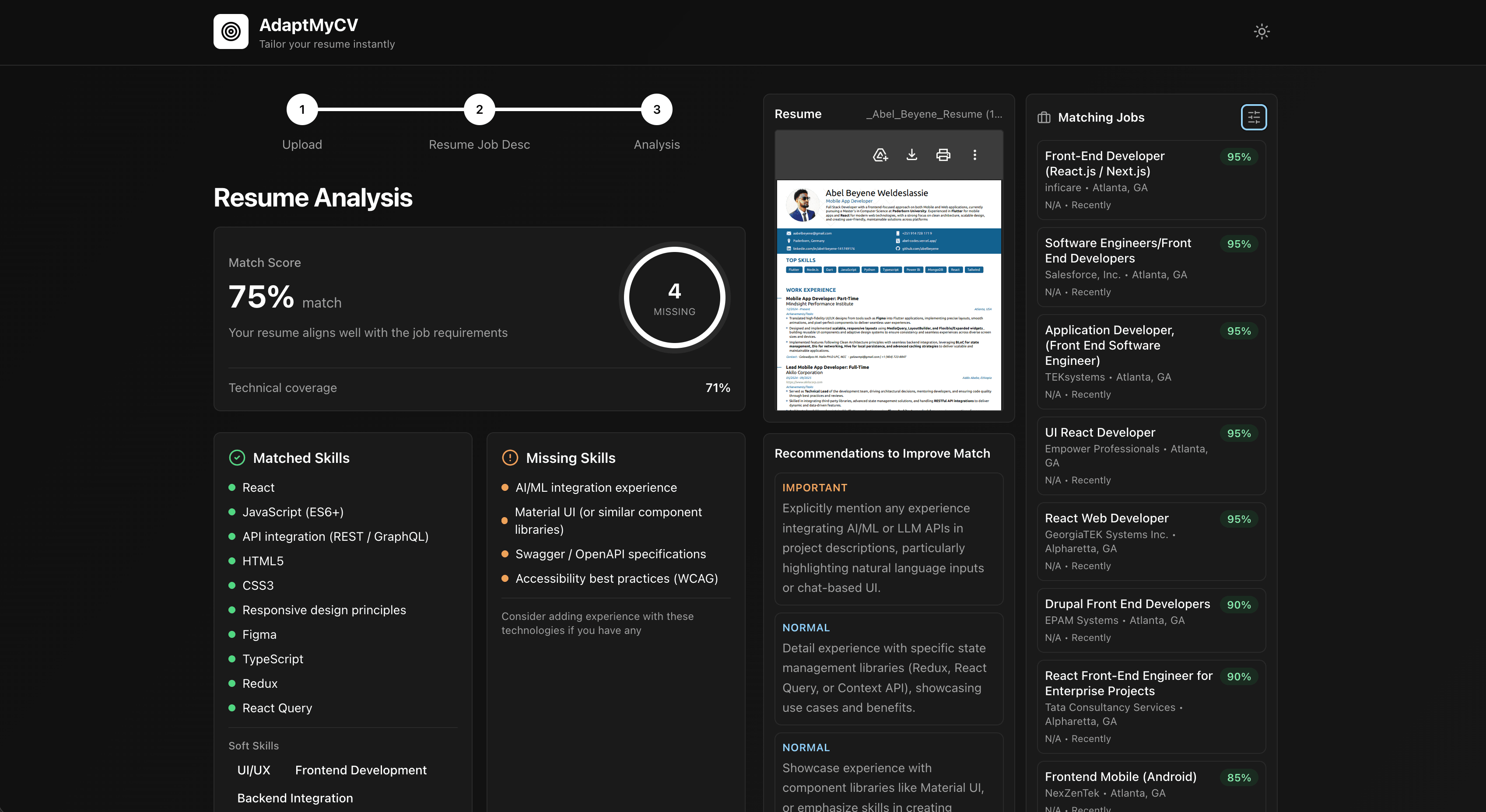Viewport: 1486px width, 812px height.
Task: Print the resume with the printer icon
Action: coord(943,154)
